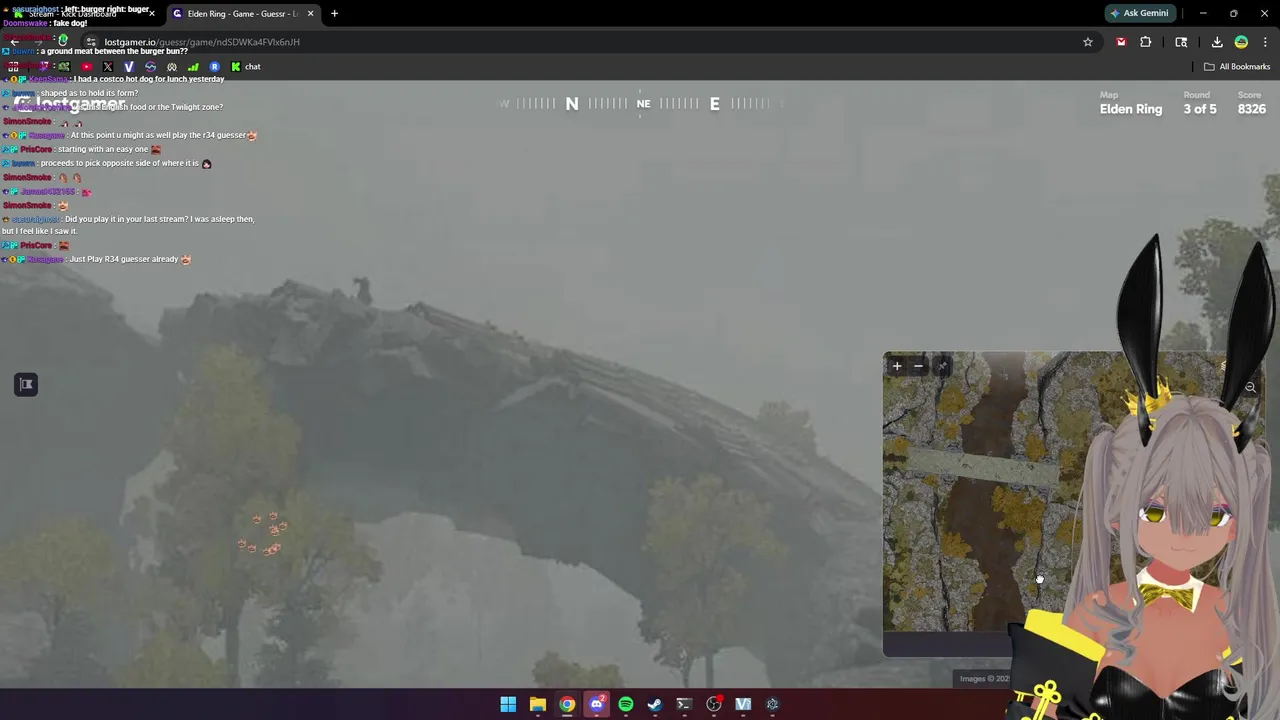Click the NE marker on compass
1280x720 pixels.
click(x=643, y=103)
